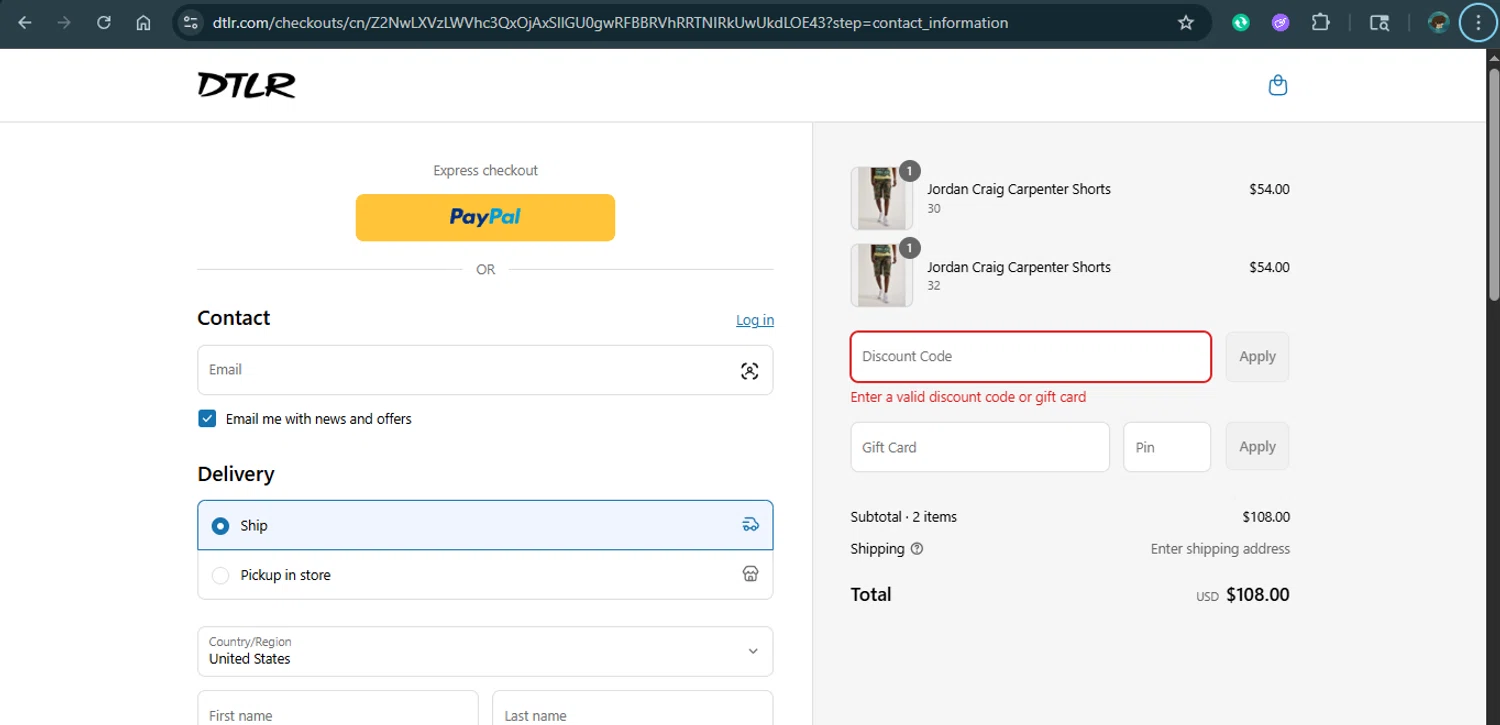Viewport: 1500px width, 725px height.
Task: View site information icon in address bar
Action: 191,22
